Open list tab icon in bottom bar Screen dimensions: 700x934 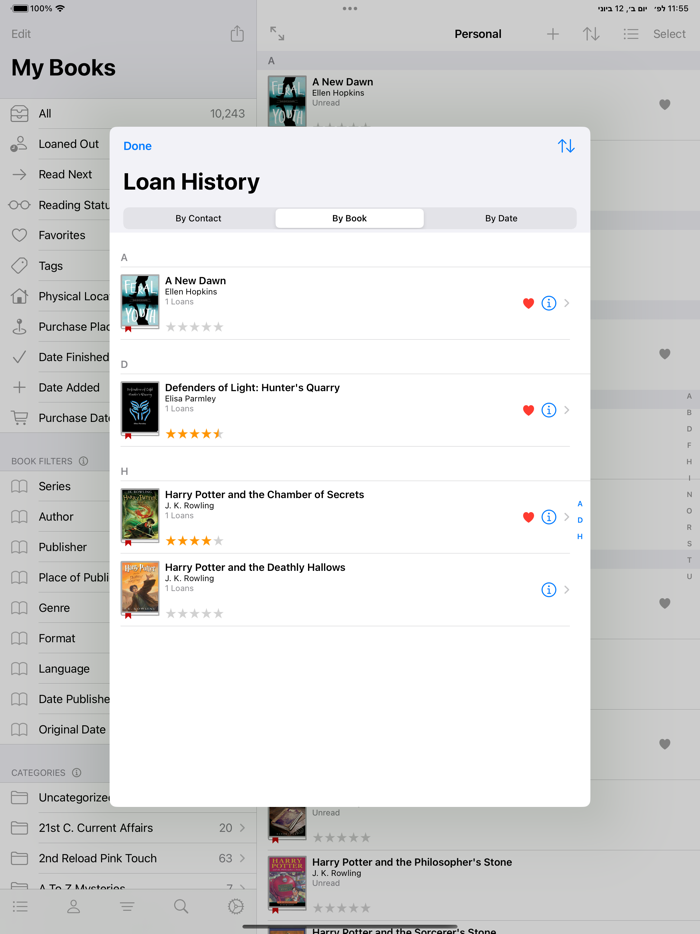tap(20, 907)
